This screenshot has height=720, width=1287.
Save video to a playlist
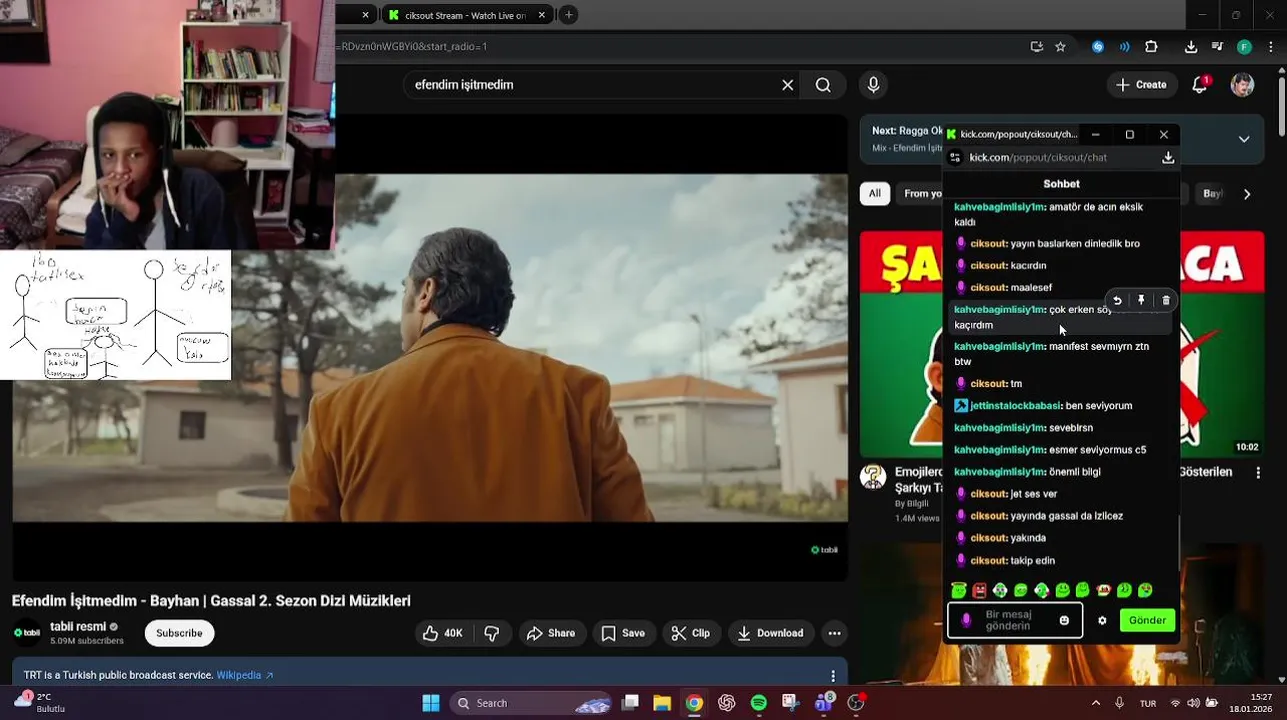pyautogui.click(x=623, y=633)
